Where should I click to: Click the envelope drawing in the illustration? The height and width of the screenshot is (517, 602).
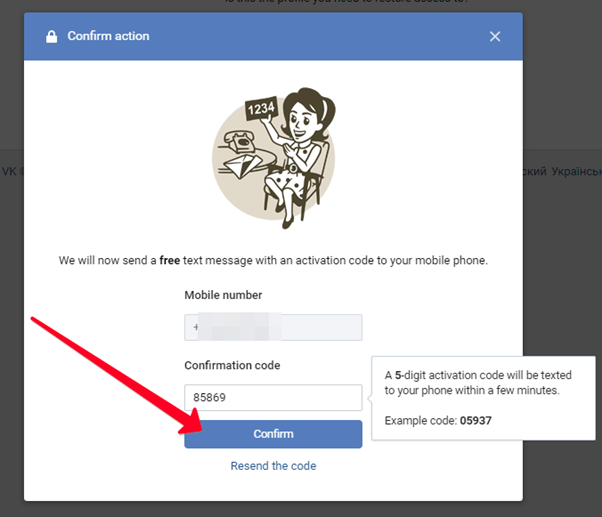point(242,166)
